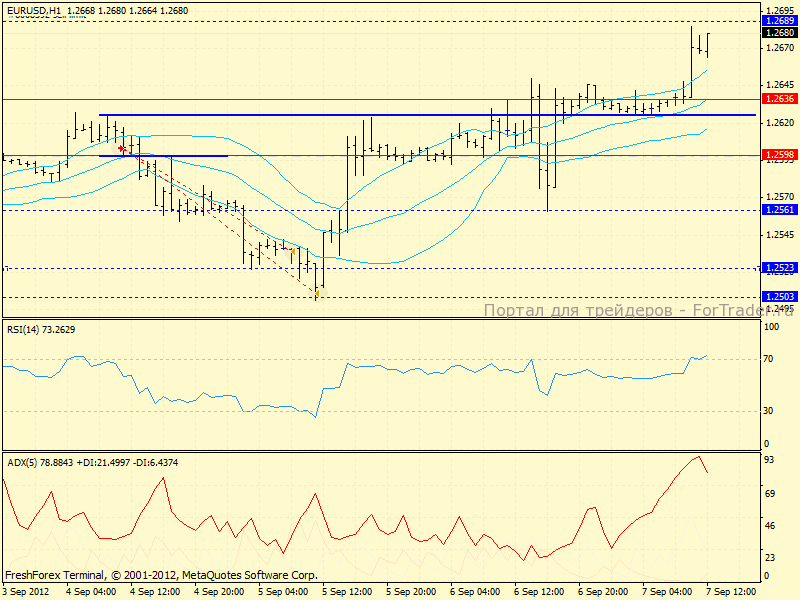
Task: Select the 1.2598 price level label
Action: coord(778,155)
